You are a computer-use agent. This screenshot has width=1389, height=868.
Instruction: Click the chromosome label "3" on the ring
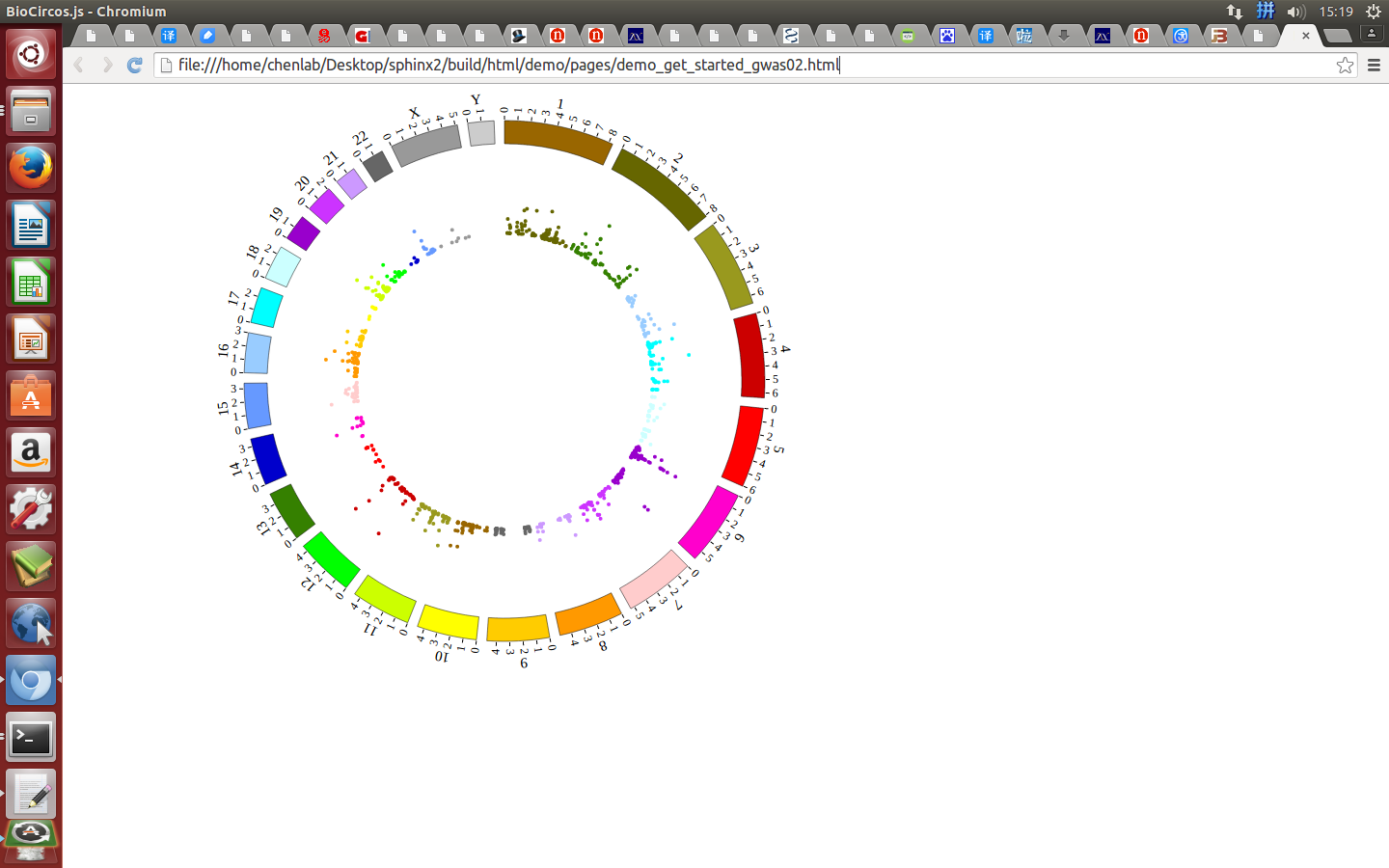(753, 249)
